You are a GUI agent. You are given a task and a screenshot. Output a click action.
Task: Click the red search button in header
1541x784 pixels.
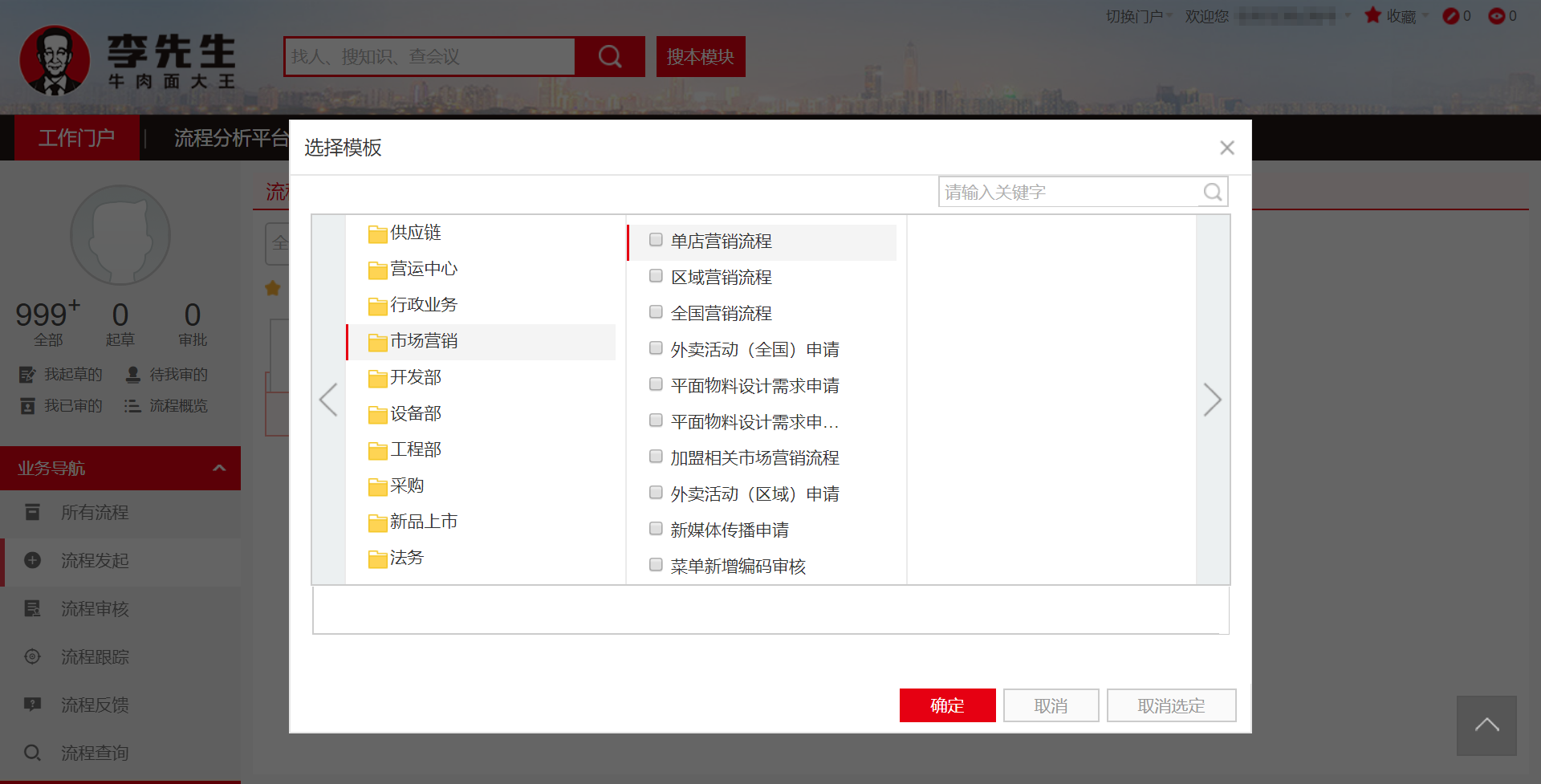(610, 57)
